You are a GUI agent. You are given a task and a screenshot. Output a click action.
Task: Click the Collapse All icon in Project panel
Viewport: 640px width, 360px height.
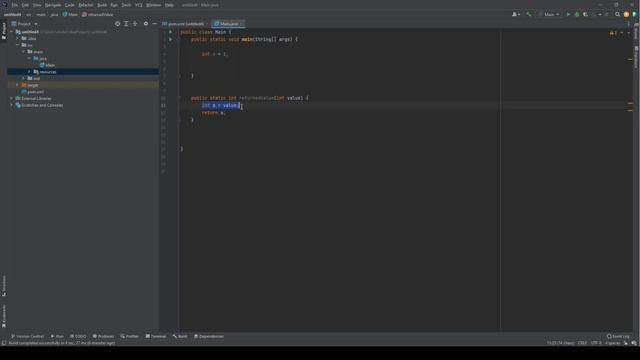click(x=135, y=24)
